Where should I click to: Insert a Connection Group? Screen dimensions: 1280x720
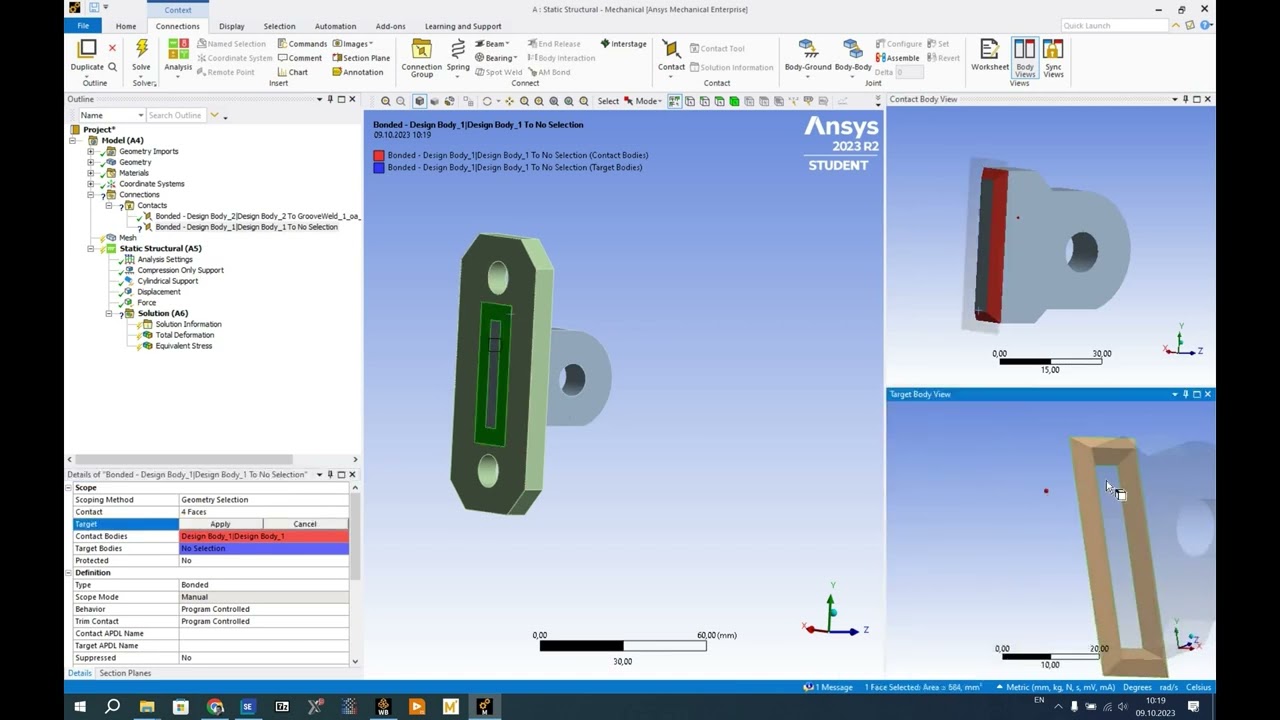[x=421, y=50]
